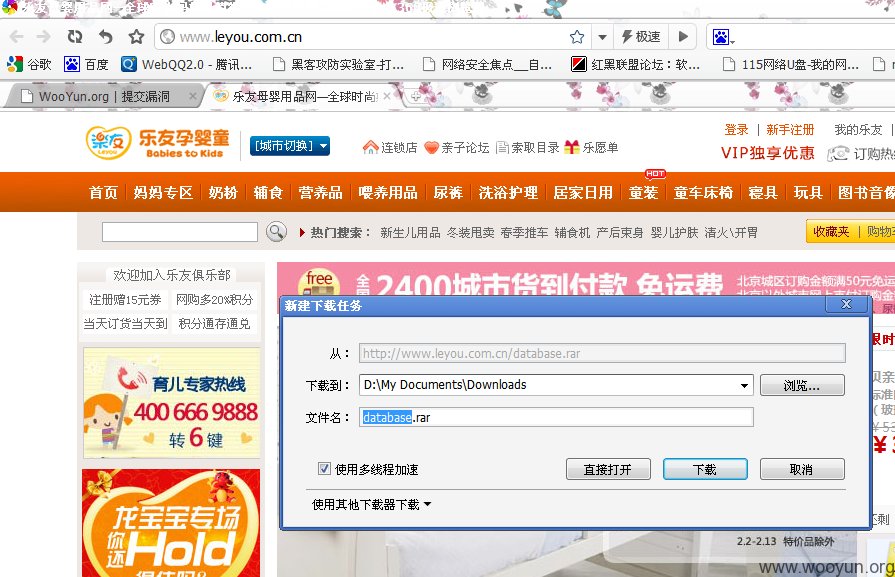
Task: Go forward with the browser forward arrow
Action: 43,37
